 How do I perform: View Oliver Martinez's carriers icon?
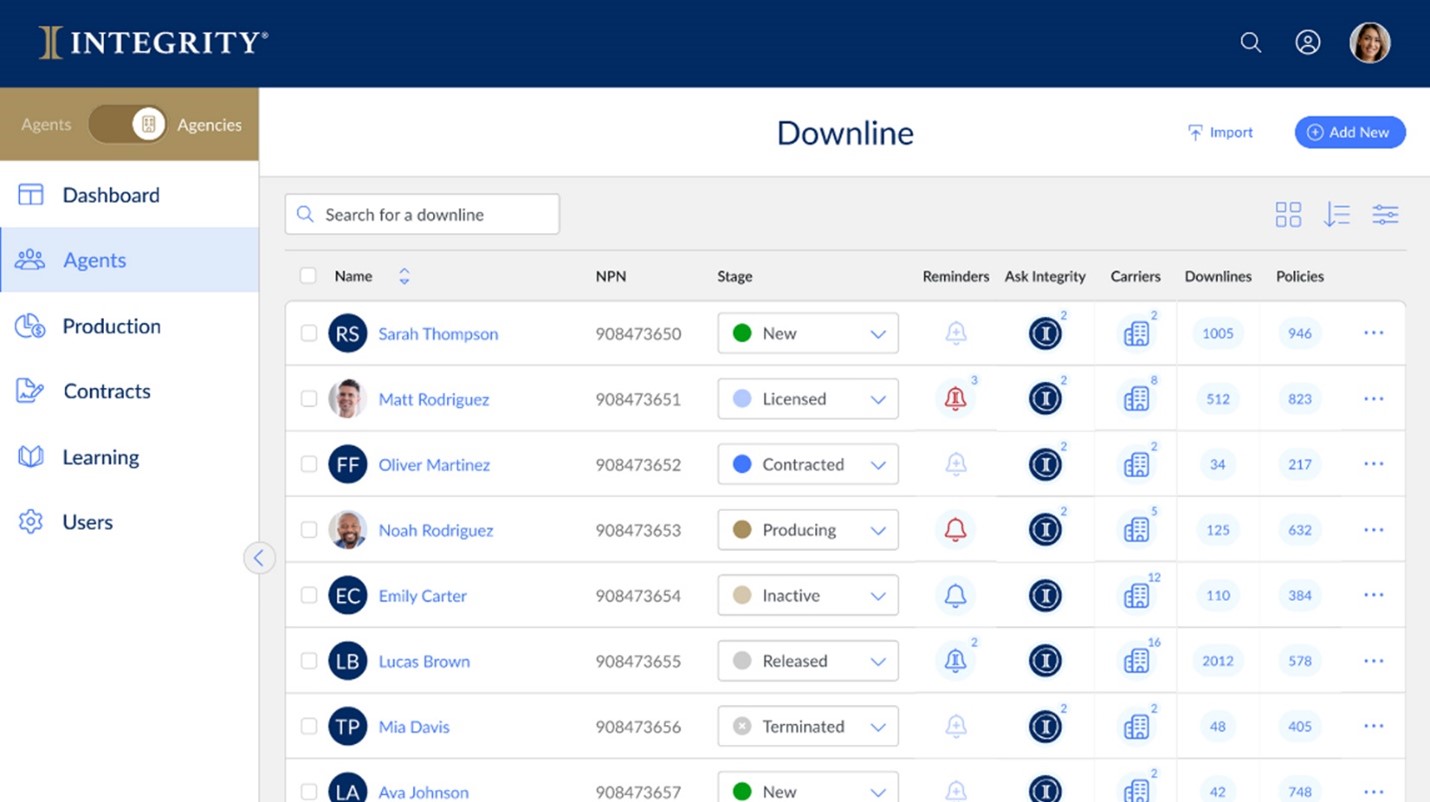coord(1135,464)
